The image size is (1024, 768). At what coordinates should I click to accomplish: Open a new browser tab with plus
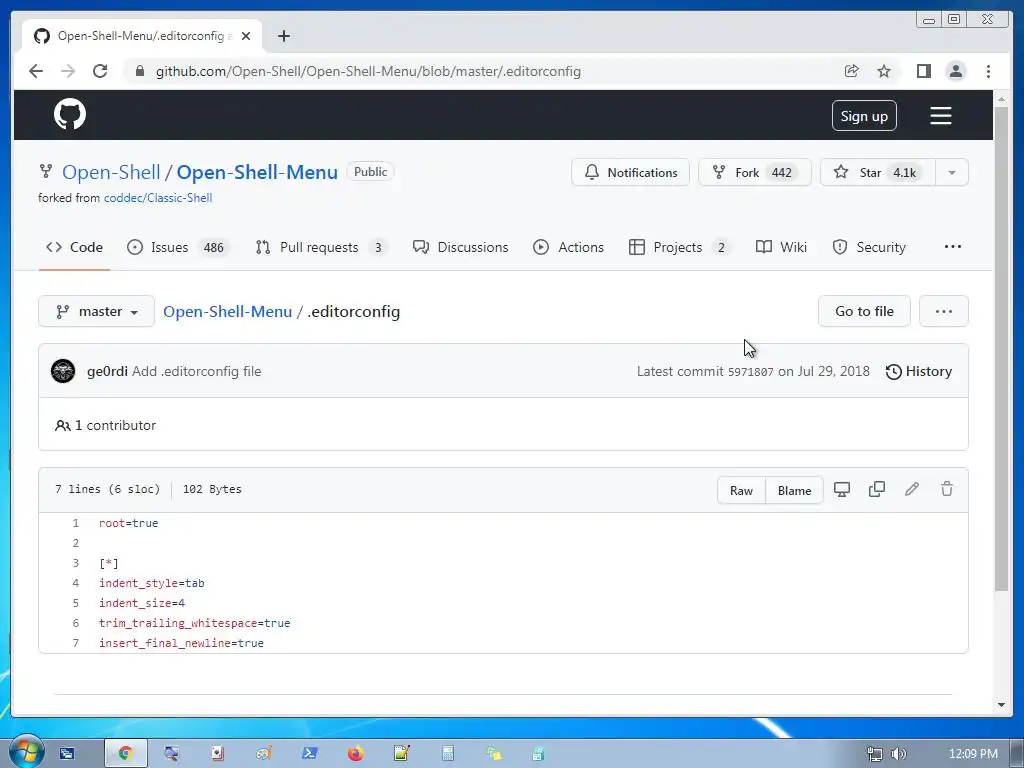tap(283, 36)
